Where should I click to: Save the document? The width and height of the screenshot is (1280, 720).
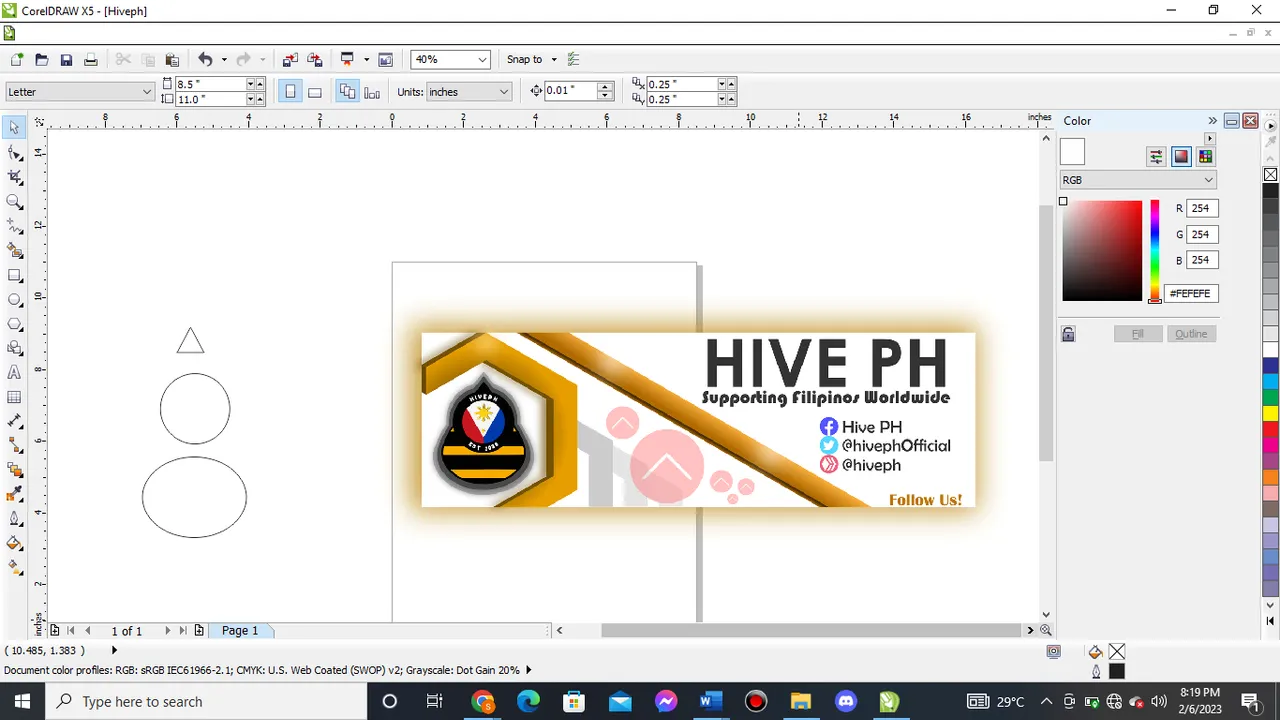point(66,60)
